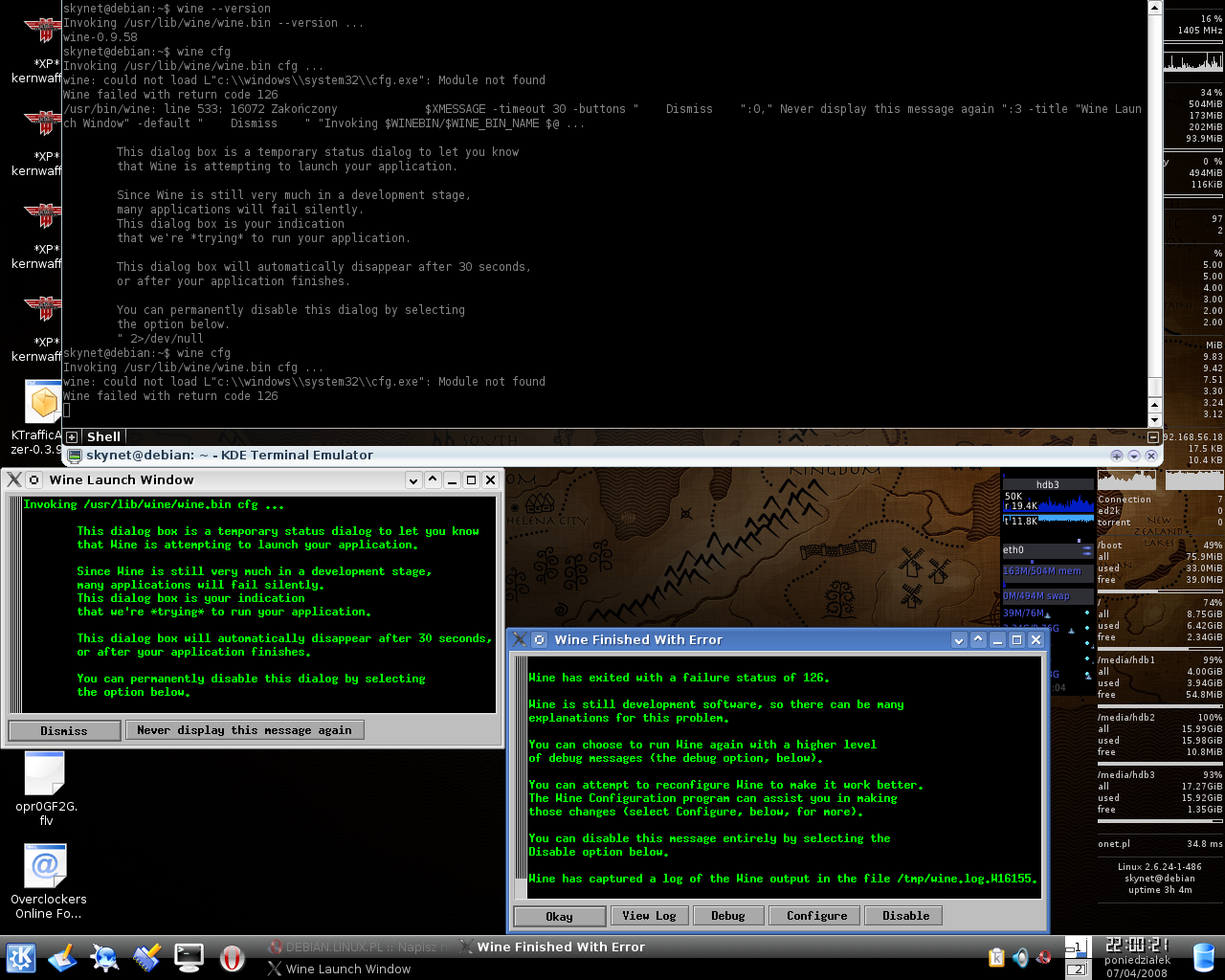This screenshot has height=980, width=1225.
Task: Switch to virtual desktop 2 in the pager
Action: 1078,969
